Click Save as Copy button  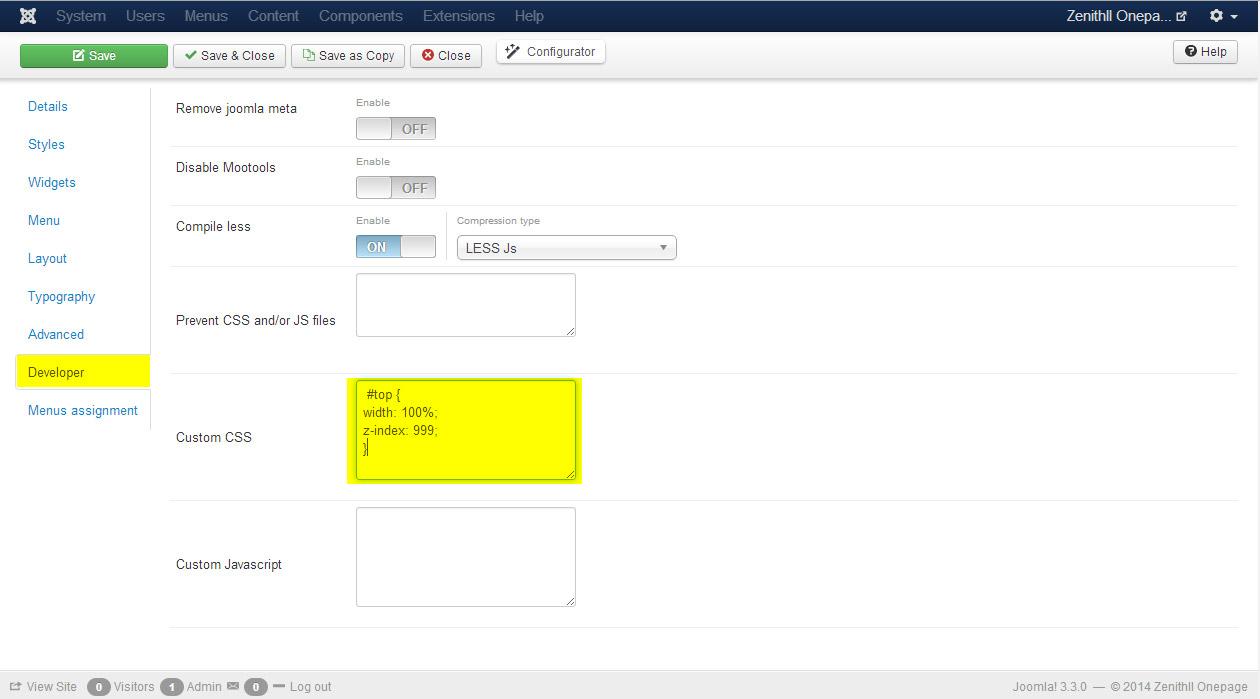click(x=348, y=56)
